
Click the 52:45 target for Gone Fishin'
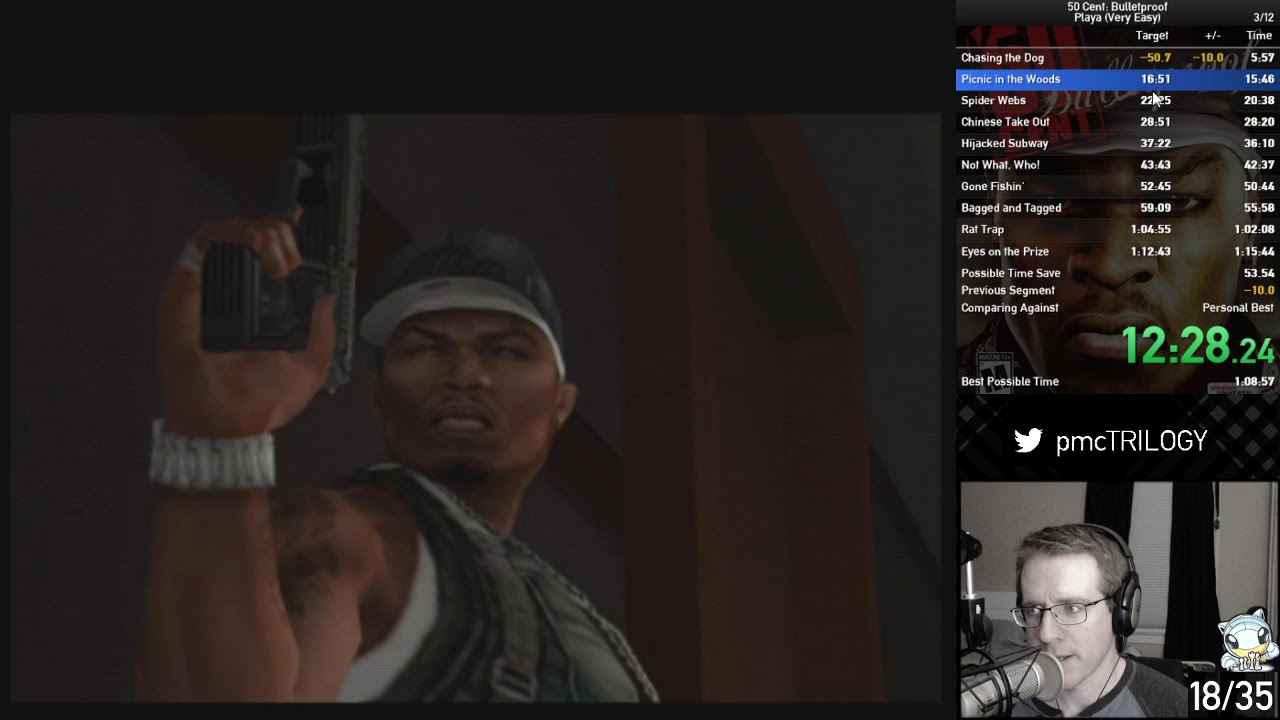[1155, 186]
